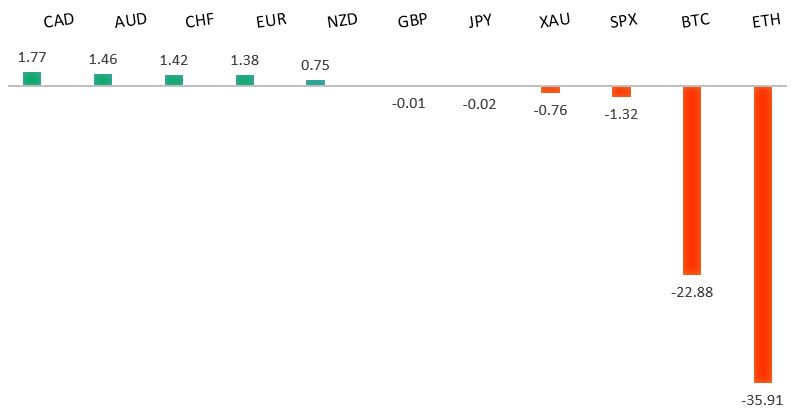Click the CAD axis label
Viewport: 796px width, 420px height.
[x=59, y=21]
